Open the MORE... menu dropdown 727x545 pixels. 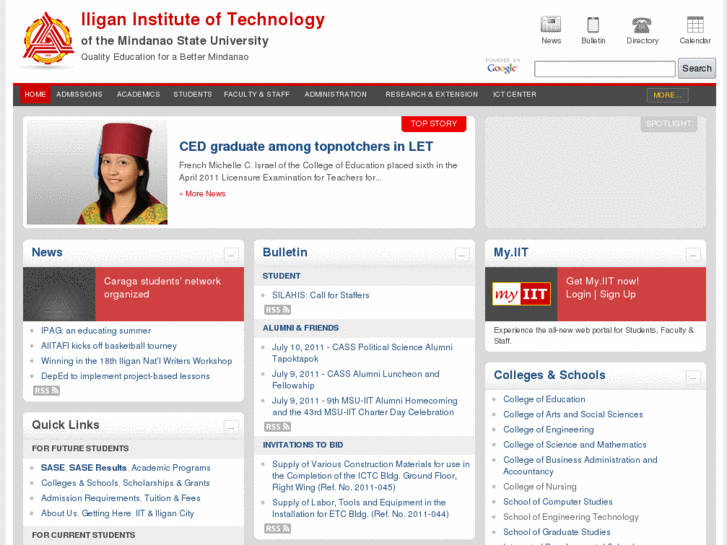[x=668, y=95]
